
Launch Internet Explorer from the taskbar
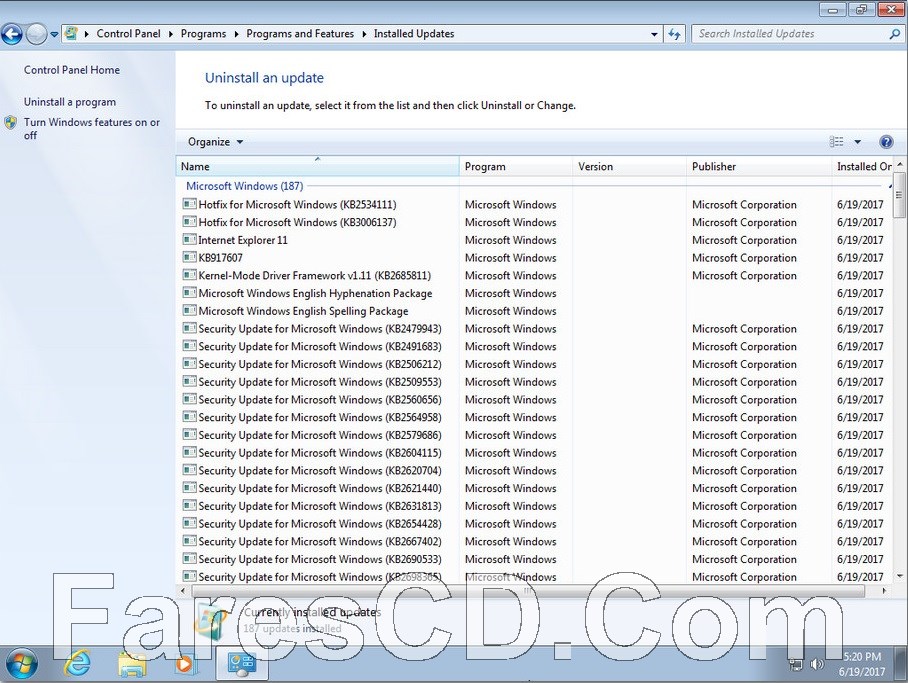(x=78, y=664)
